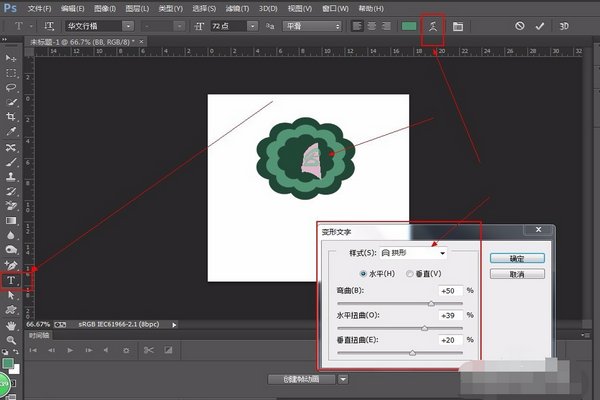Close the 未标题-1 document tab
600x400 pixels.
[x=141, y=41]
